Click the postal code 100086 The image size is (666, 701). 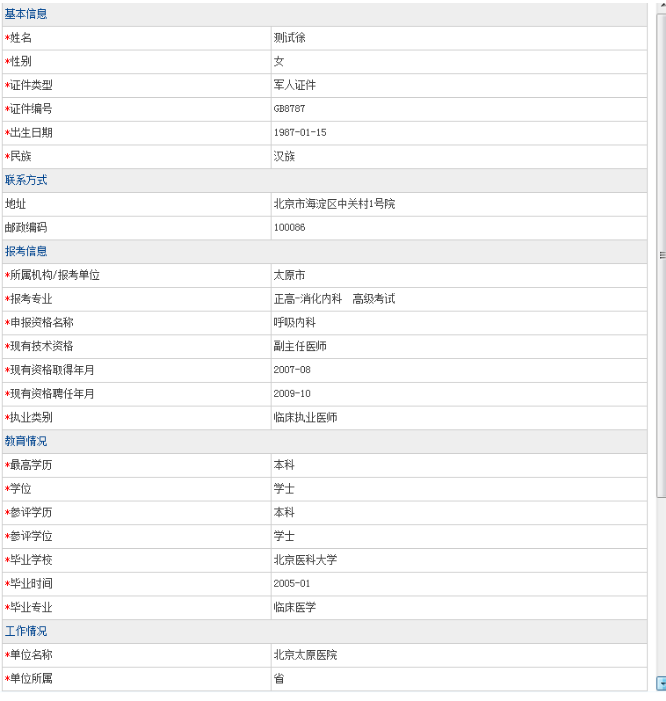(290, 228)
